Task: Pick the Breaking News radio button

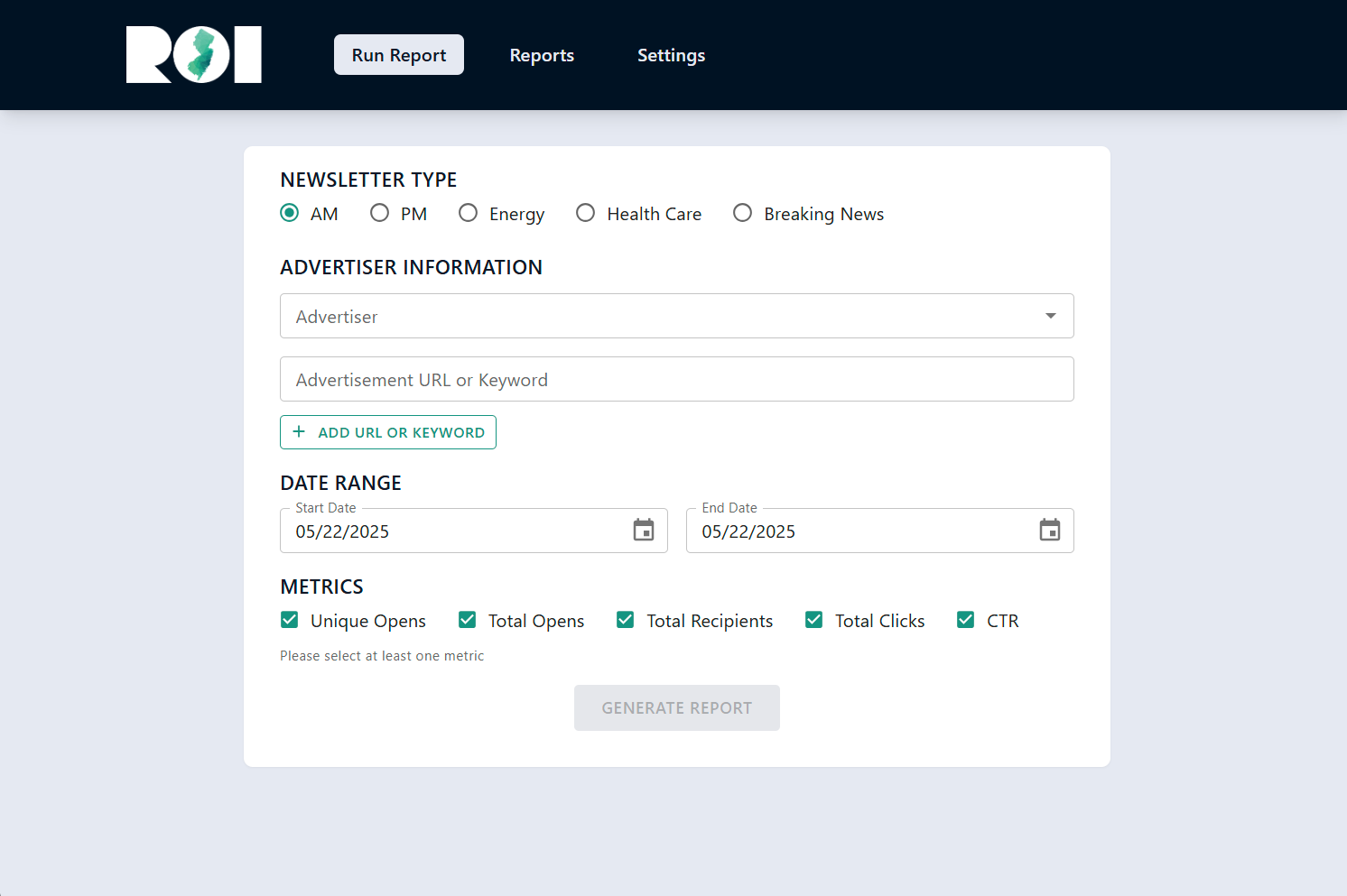Action: 743,213
